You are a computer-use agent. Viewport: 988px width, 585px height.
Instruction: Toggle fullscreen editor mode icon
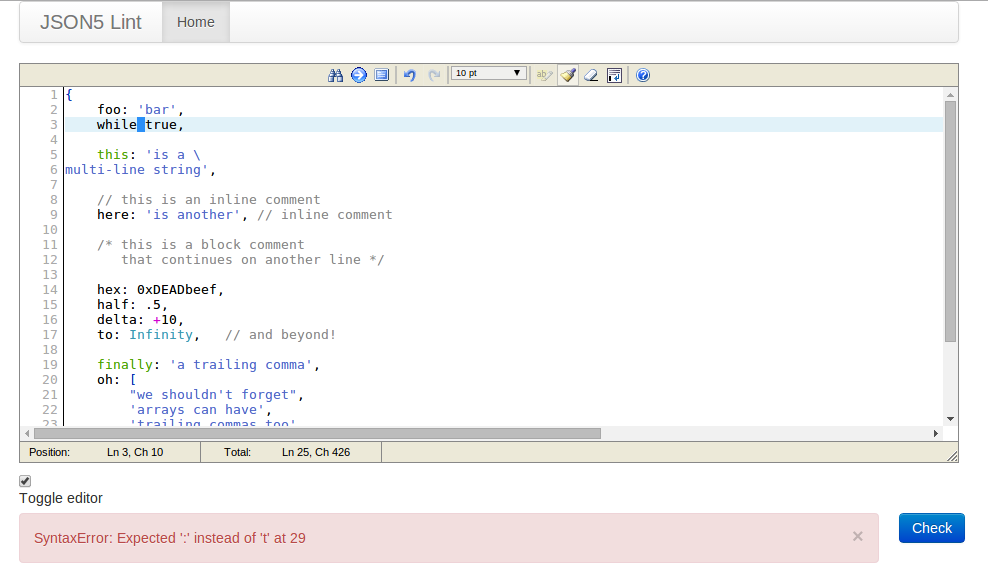(382, 75)
